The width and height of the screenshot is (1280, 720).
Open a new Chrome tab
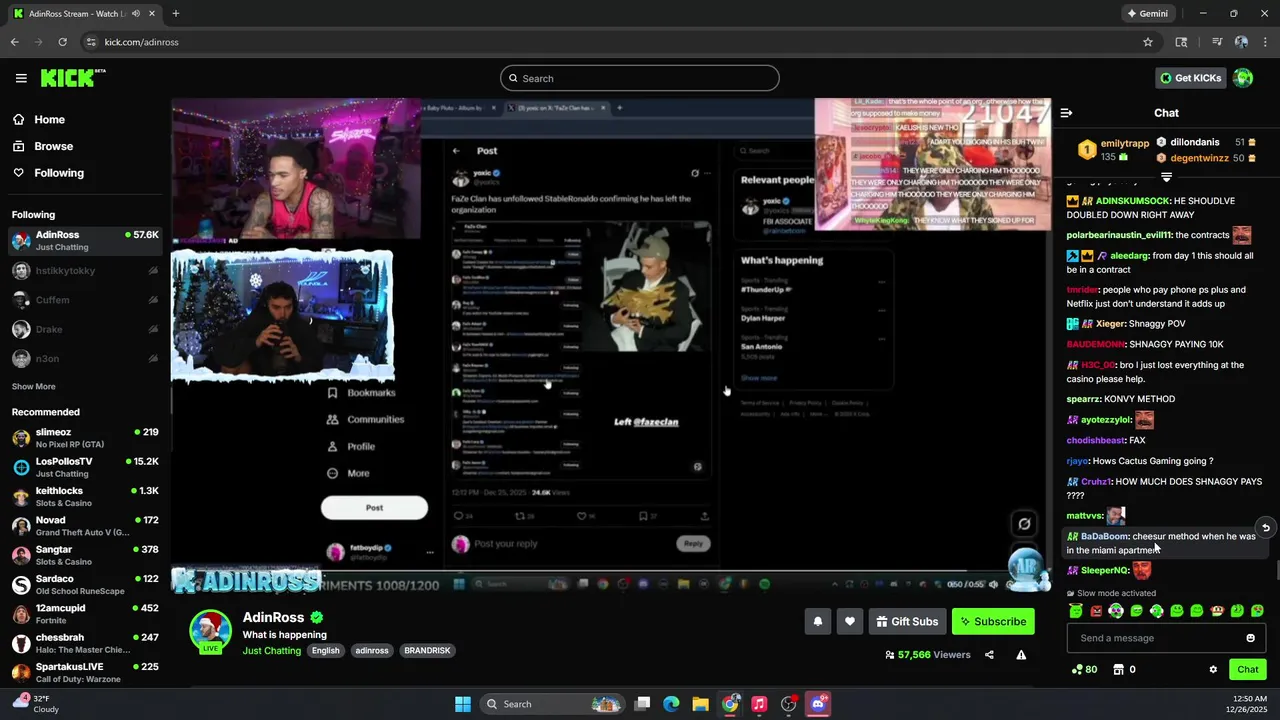click(176, 14)
